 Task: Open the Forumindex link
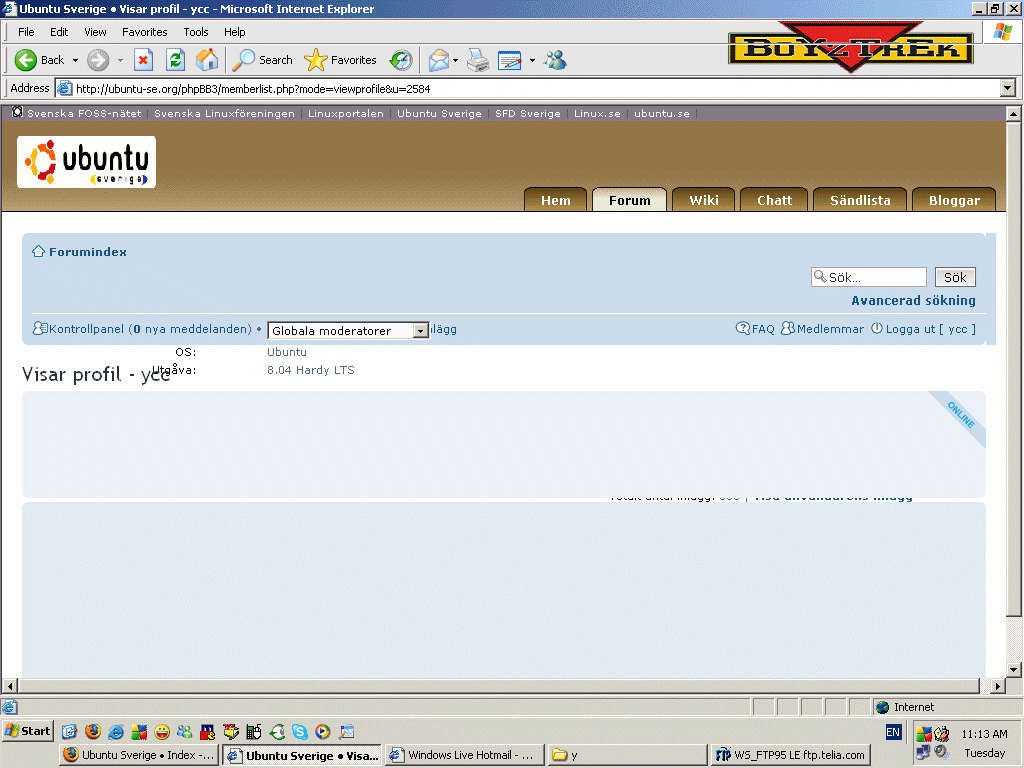(x=88, y=251)
